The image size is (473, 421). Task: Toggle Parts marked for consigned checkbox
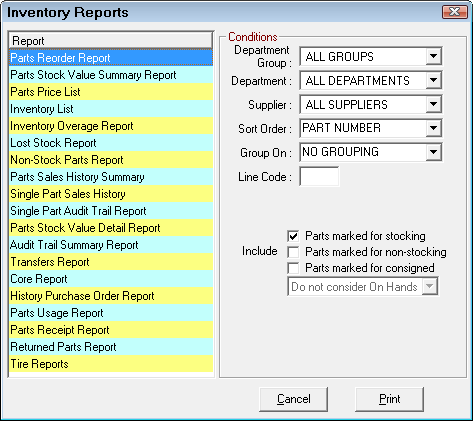click(x=293, y=268)
